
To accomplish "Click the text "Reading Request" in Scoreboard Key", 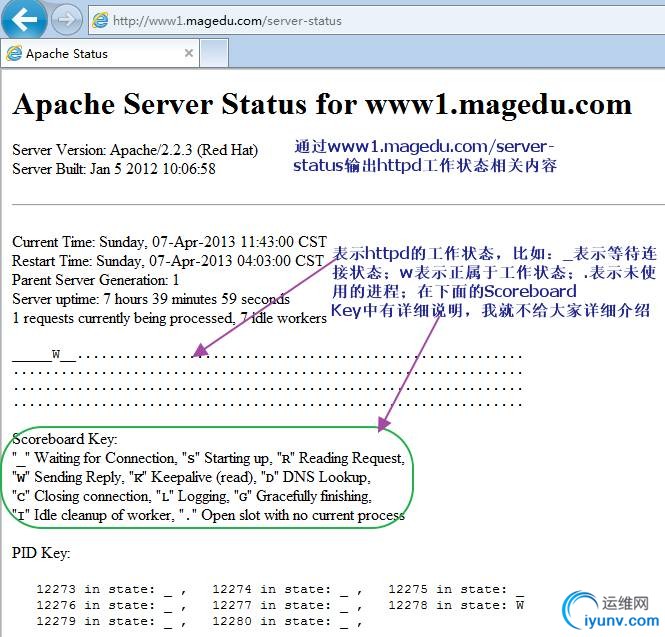I will coord(351,458).
